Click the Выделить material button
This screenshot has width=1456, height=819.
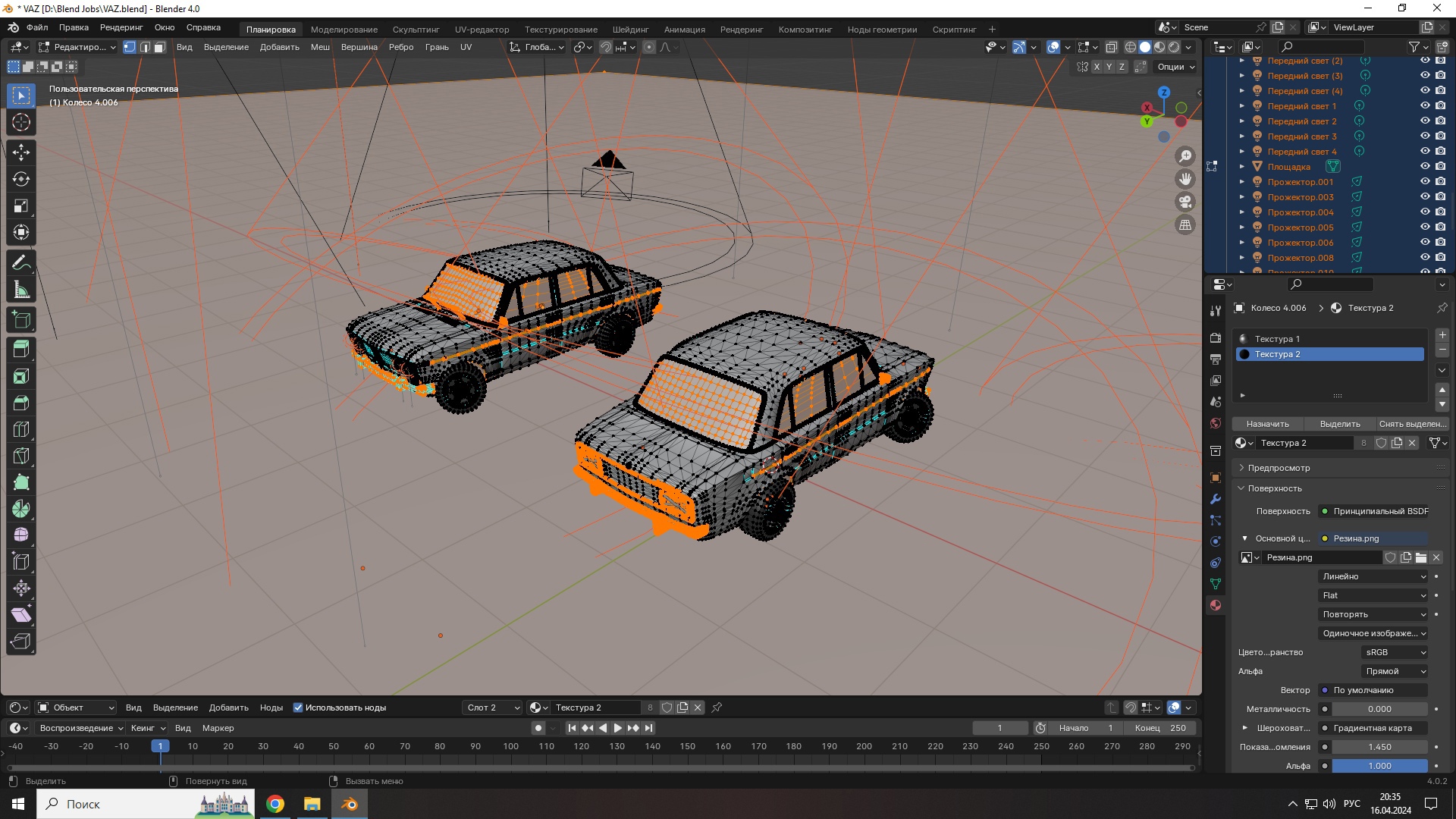click(1339, 424)
